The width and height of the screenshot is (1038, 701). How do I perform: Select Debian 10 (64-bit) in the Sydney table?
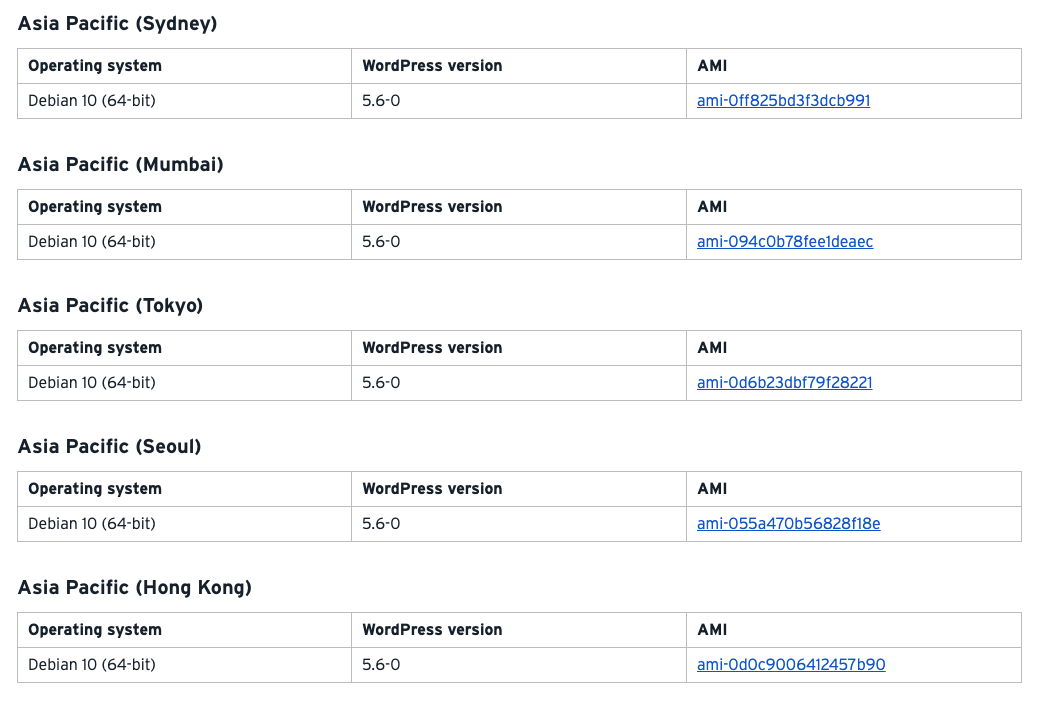click(x=92, y=101)
